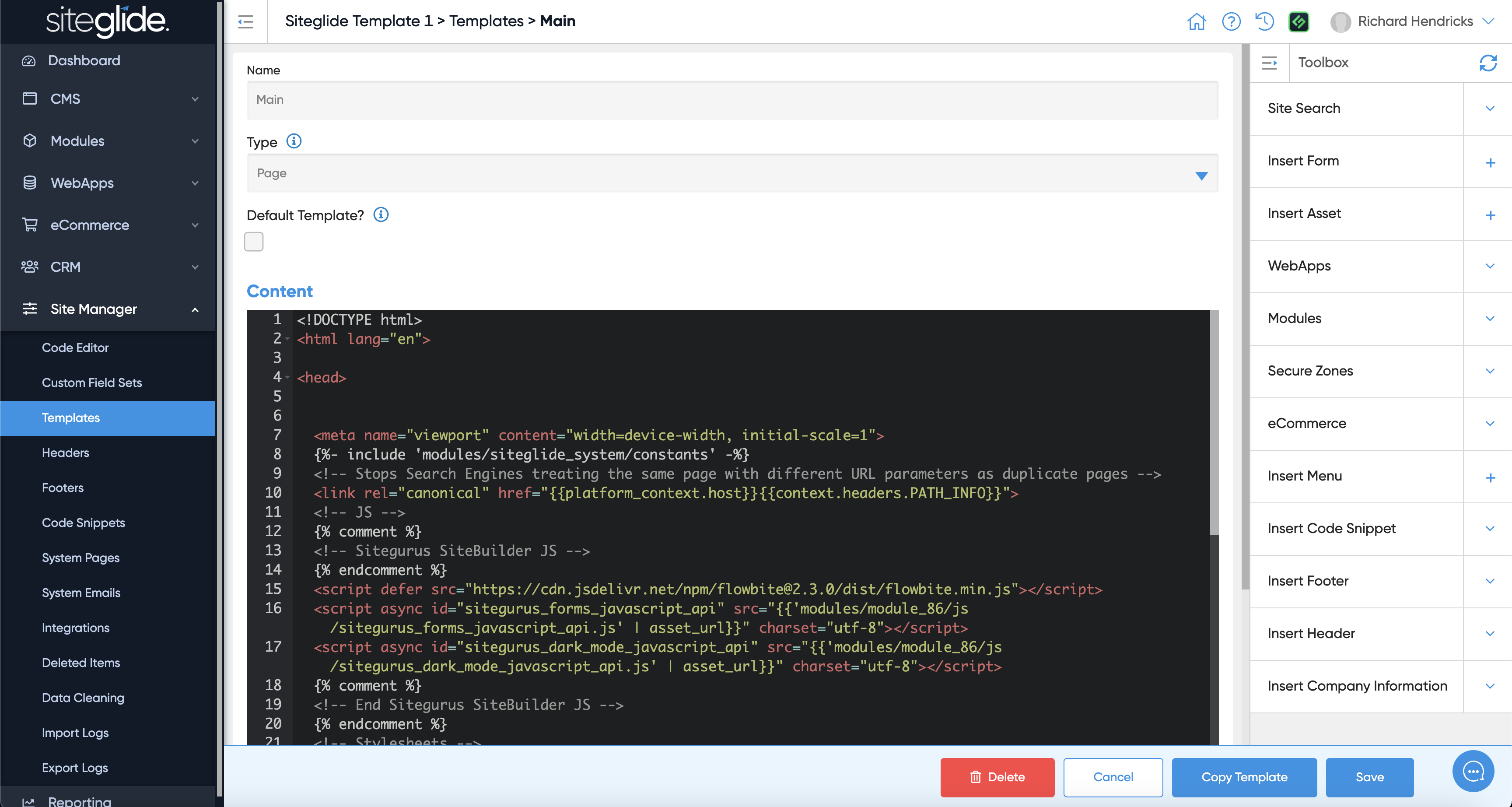Go to System Pages in sidebar
1512x807 pixels.
point(80,558)
